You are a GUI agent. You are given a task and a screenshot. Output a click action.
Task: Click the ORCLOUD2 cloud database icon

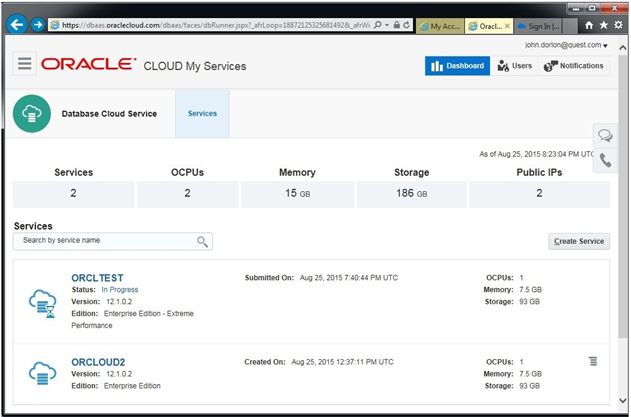coord(43,374)
